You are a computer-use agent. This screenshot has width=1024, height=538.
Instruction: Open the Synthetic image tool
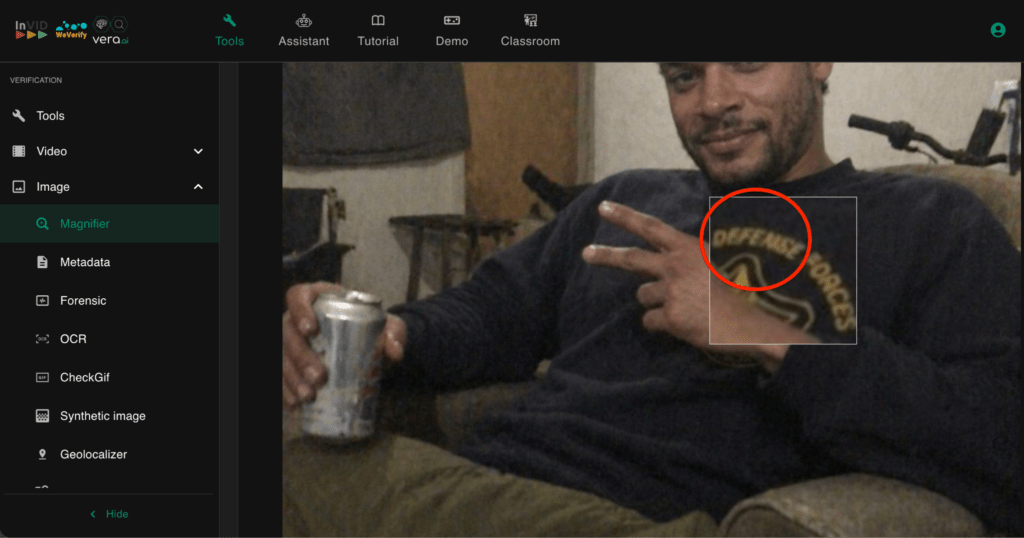click(102, 416)
